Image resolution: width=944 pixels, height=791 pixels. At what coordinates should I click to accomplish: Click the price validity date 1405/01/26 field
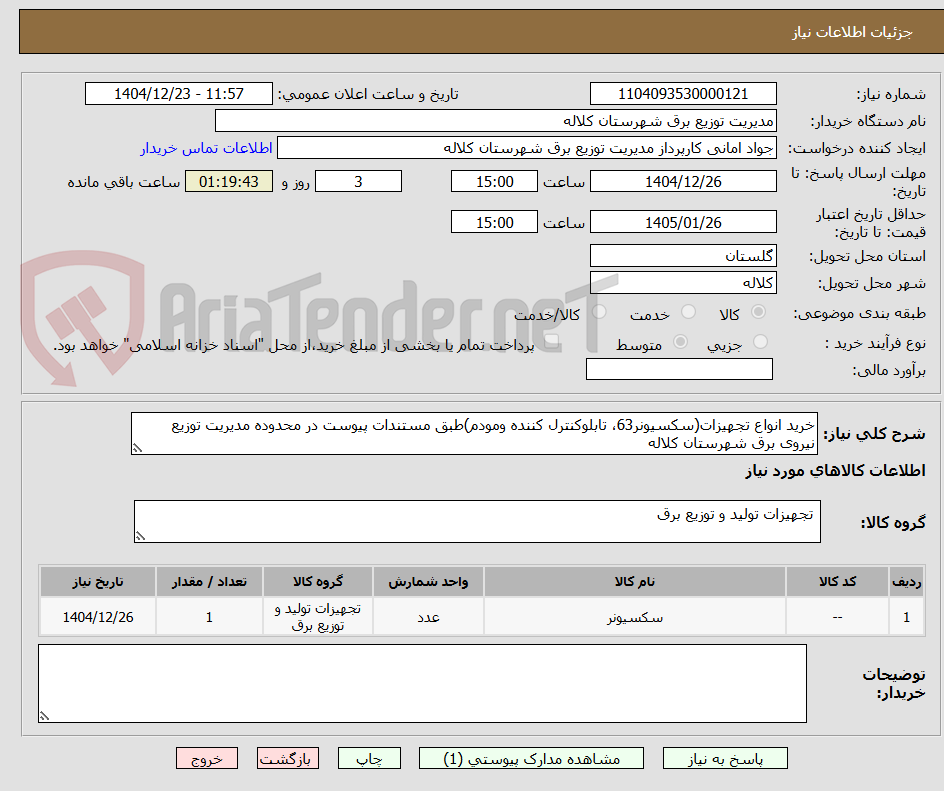pos(683,222)
